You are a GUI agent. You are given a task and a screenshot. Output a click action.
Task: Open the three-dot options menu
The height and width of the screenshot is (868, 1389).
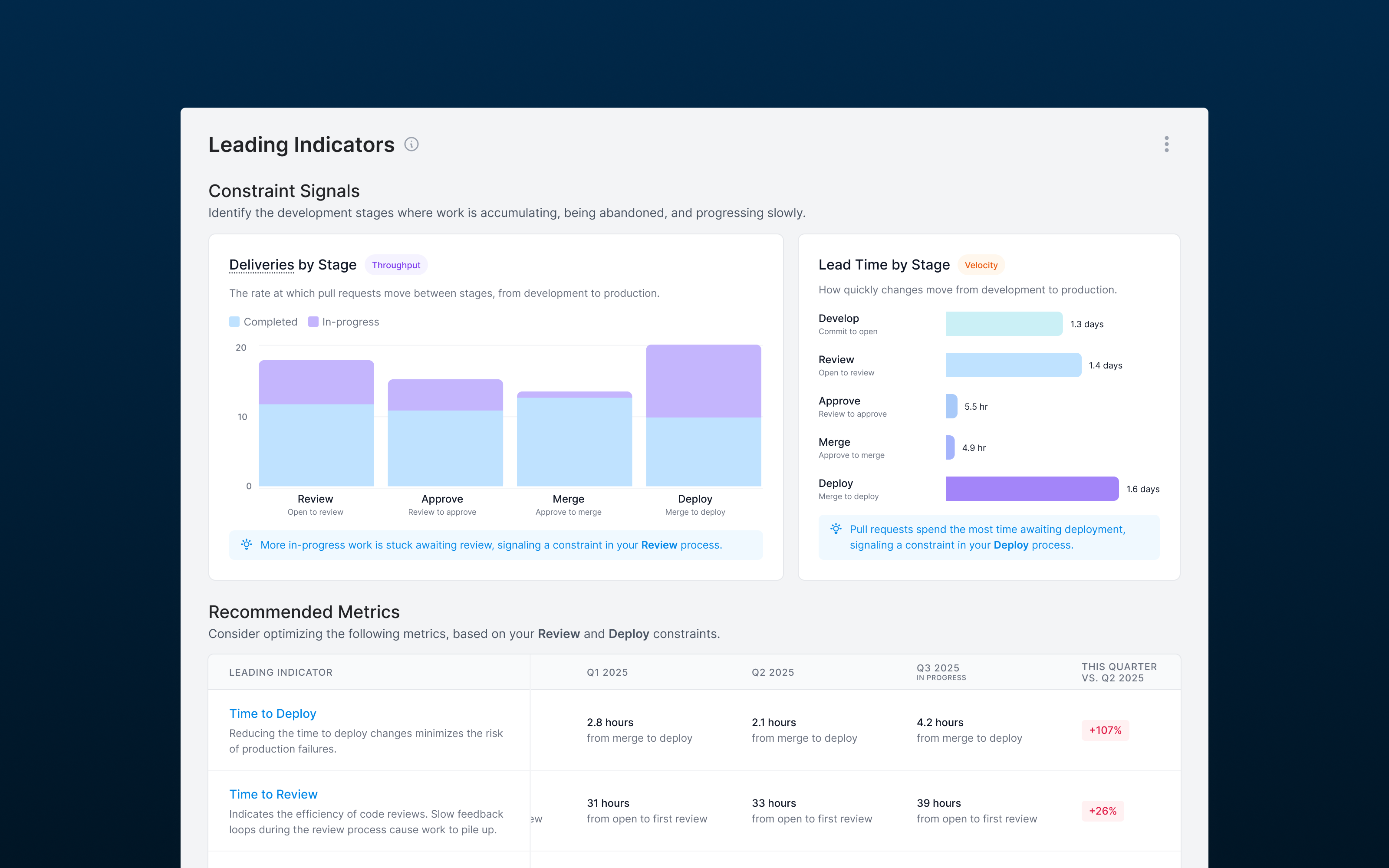click(x=1166, y=144)
